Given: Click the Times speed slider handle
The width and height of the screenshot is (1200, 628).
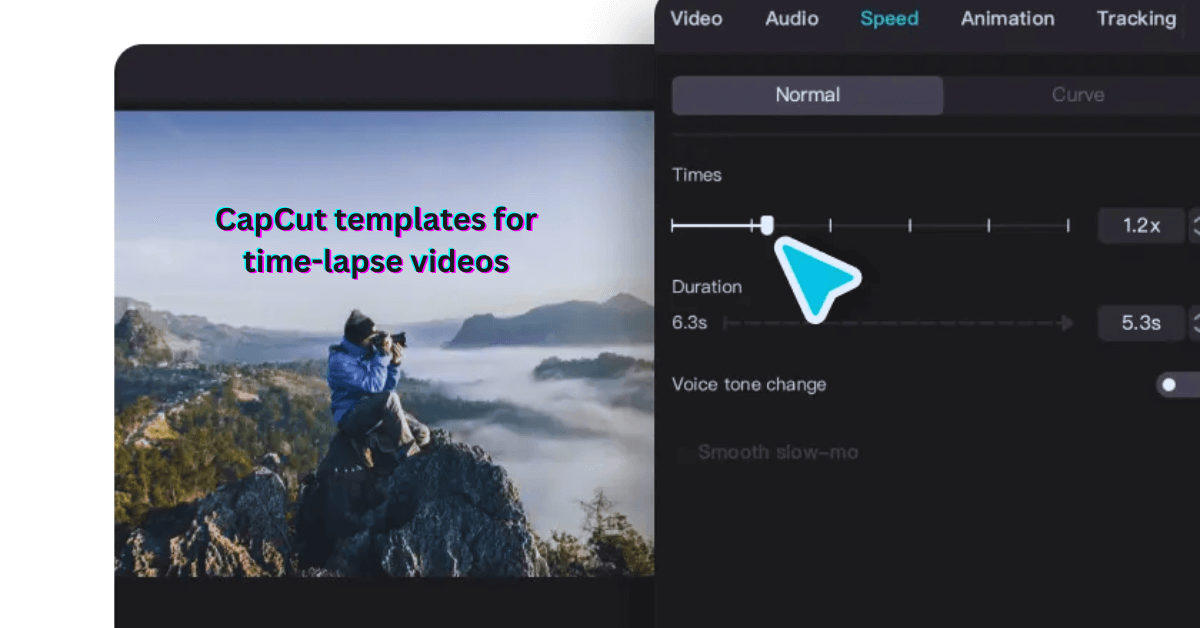Looking at the screenshot, I should point(767,225).
